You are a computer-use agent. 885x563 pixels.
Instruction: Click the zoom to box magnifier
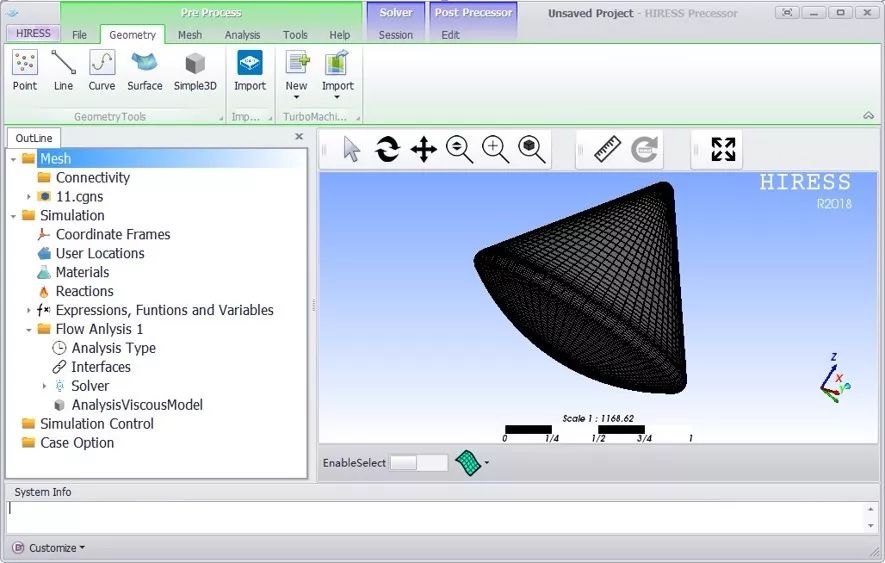coord(531,150)
